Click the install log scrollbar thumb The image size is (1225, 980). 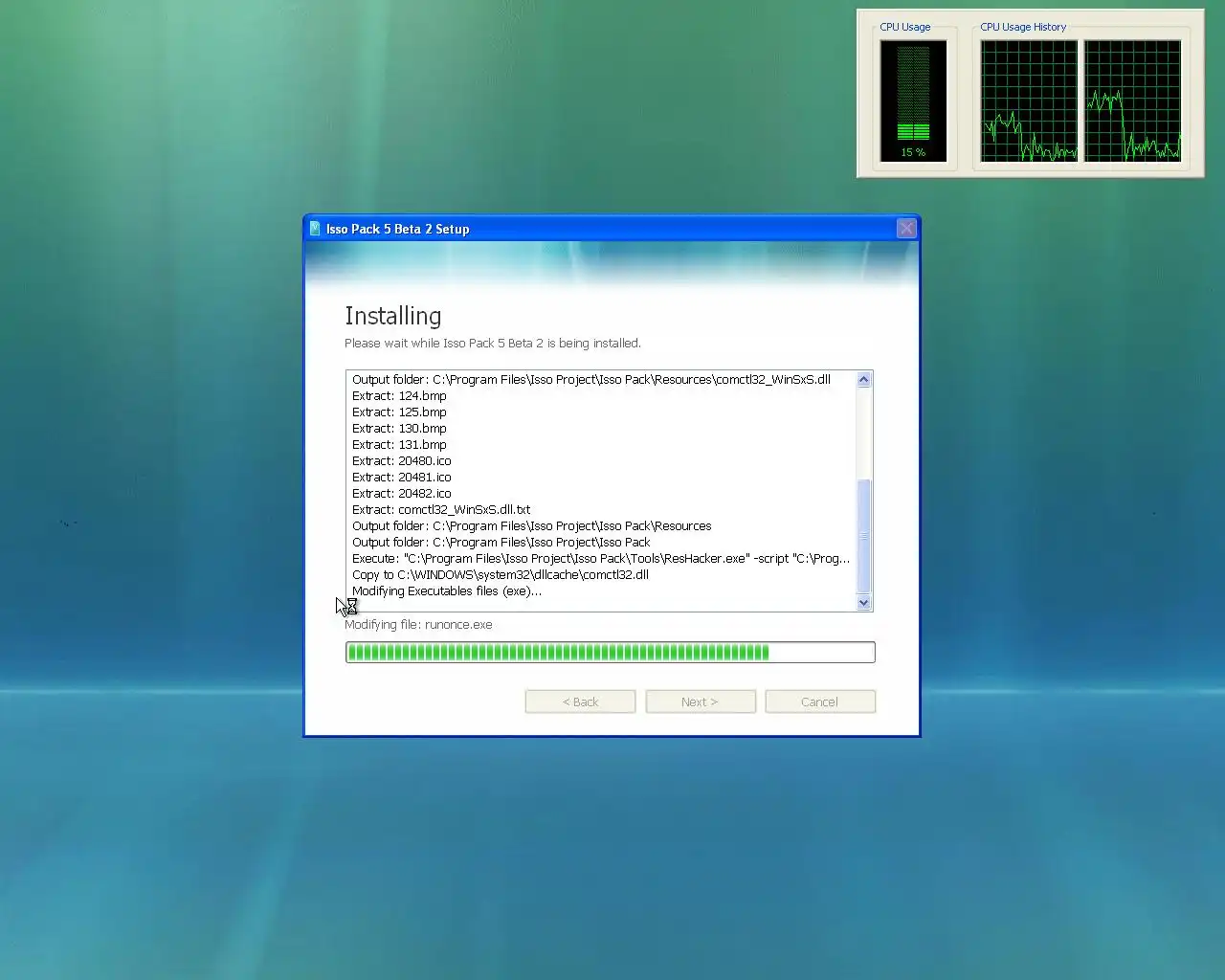pyautogui.click(x=864, y=536)
